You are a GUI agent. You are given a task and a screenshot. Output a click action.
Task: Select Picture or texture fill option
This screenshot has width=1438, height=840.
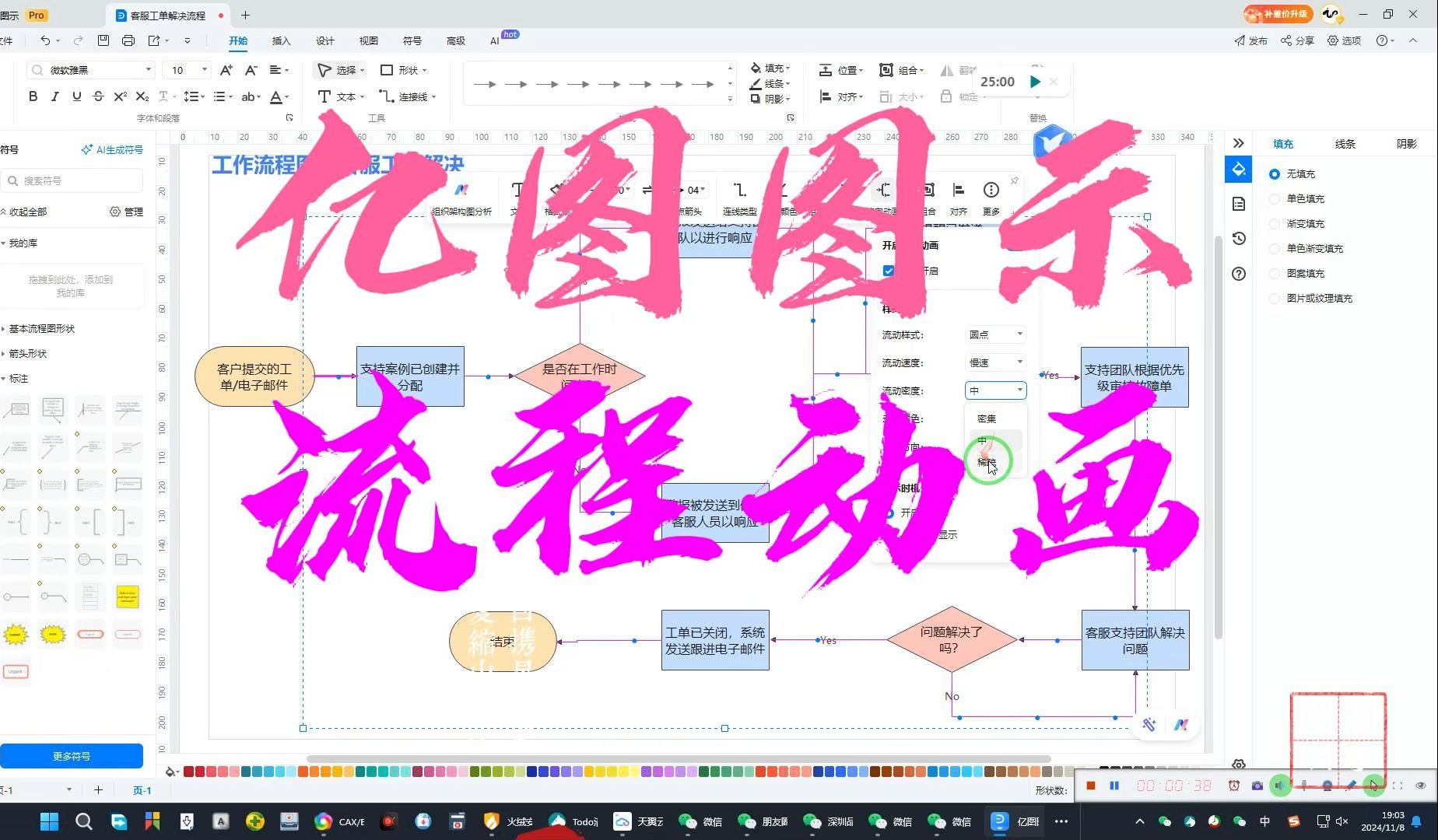click(x=1275, y=299)
